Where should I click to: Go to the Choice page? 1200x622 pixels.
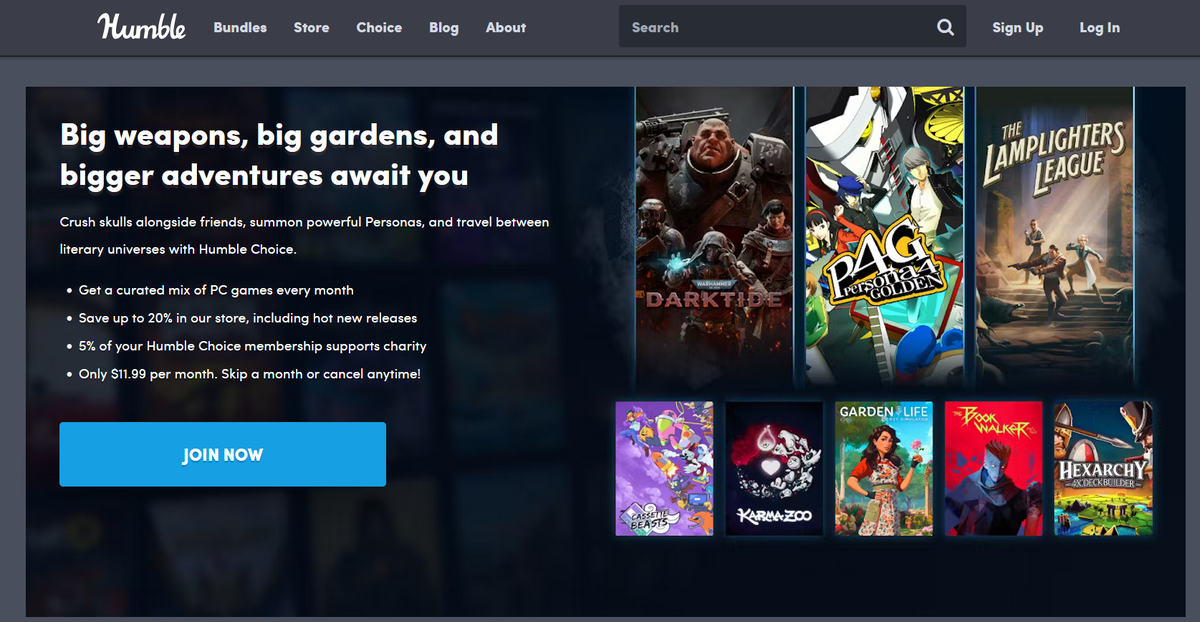(x=379, y=27)
